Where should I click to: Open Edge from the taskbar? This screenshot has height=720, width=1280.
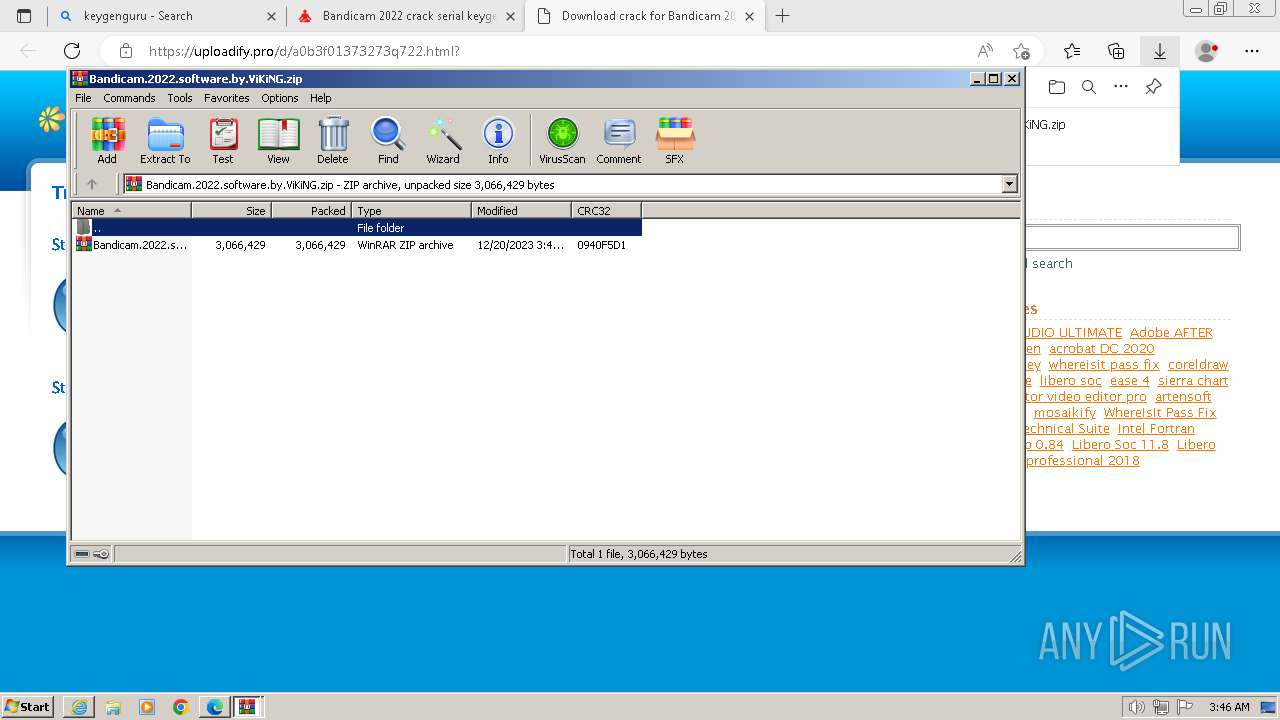(215, 707)
